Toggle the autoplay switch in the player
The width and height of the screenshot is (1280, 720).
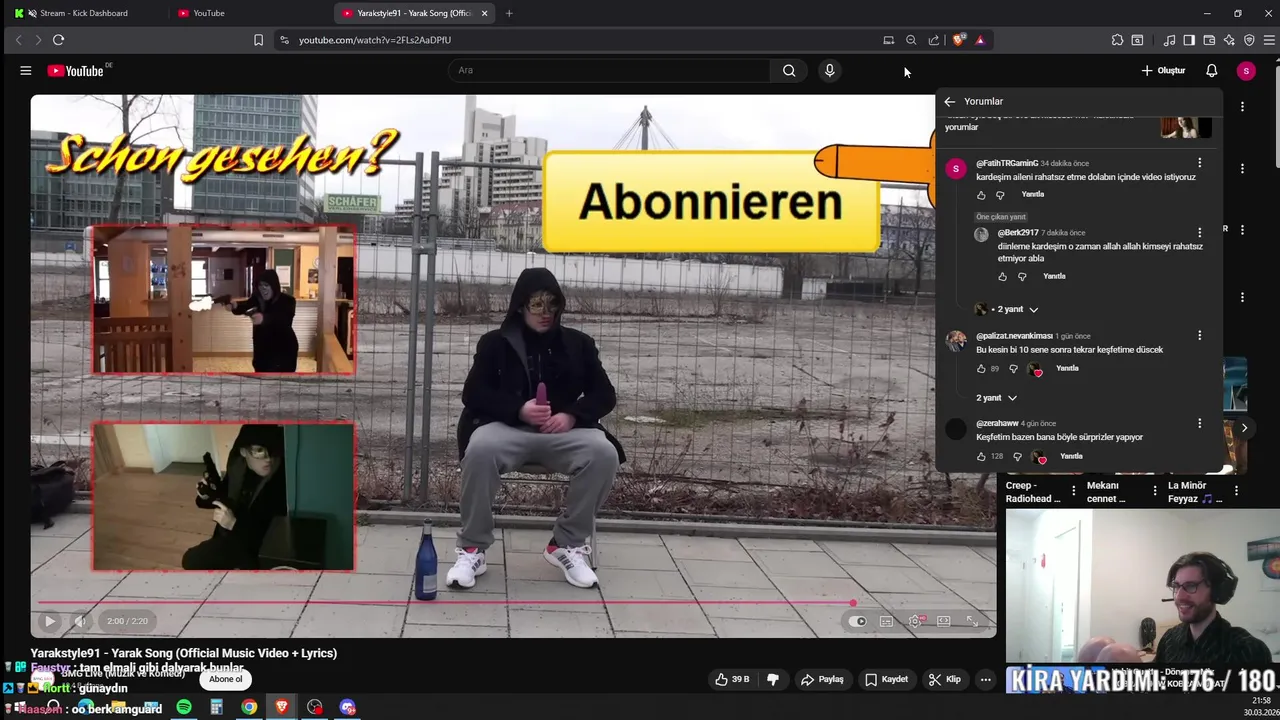[x=857, y=621]
